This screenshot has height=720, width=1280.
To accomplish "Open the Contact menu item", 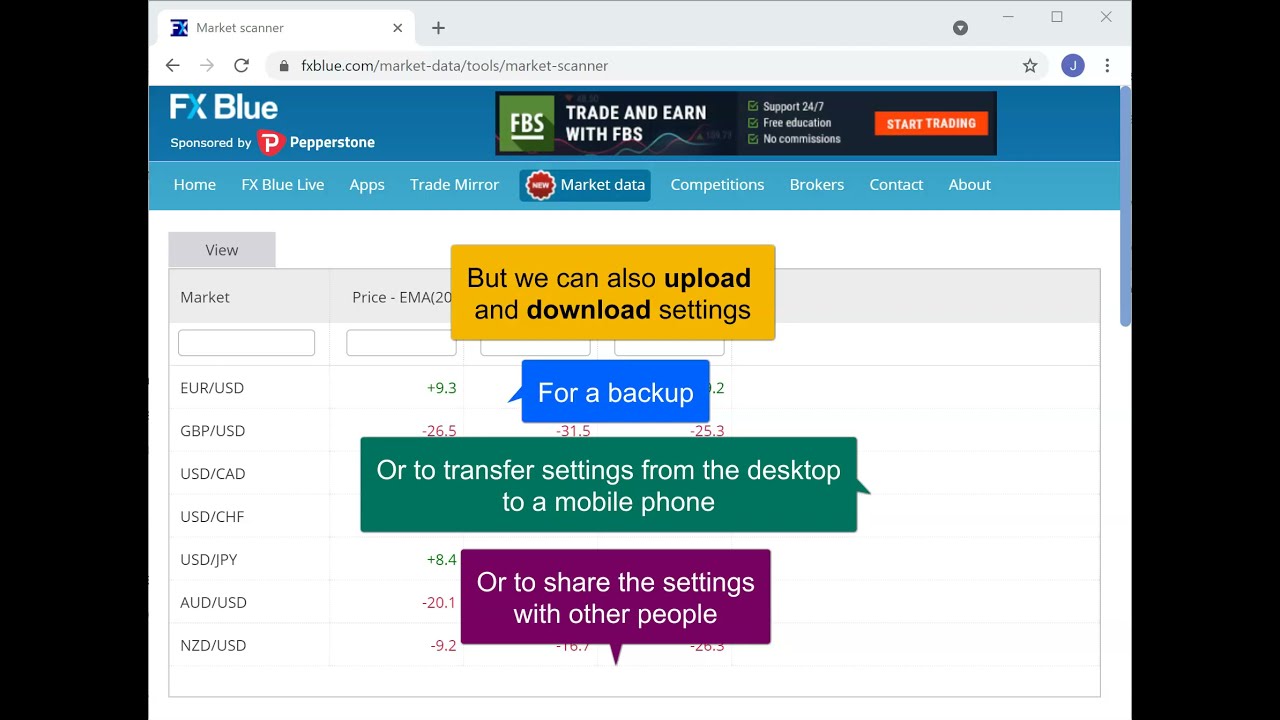I will [x=896, y=185].
